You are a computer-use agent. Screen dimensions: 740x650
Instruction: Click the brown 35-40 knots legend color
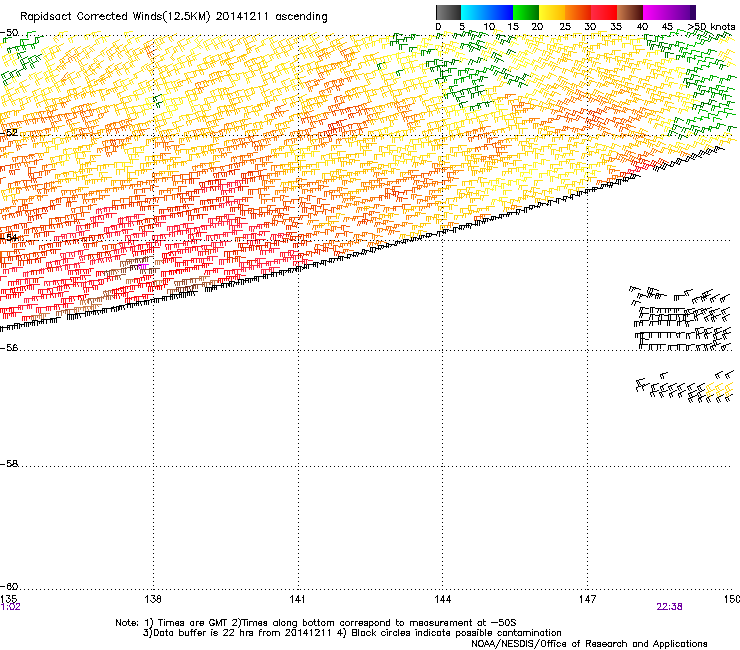point(630,12)
